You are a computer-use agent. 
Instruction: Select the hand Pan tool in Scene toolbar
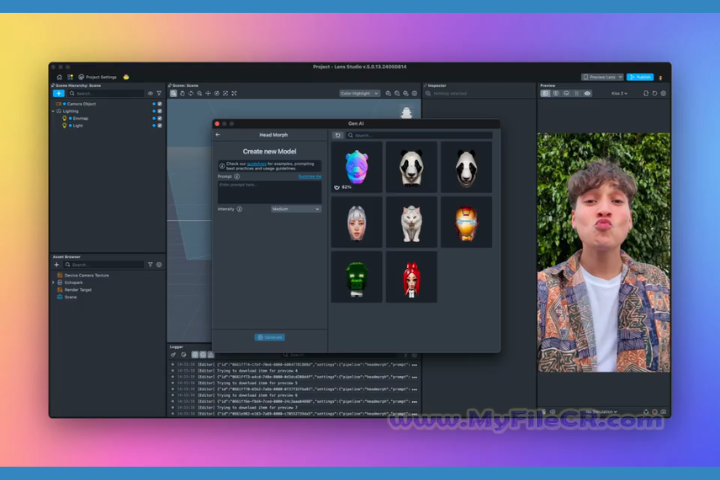click(x=182, y=93)
